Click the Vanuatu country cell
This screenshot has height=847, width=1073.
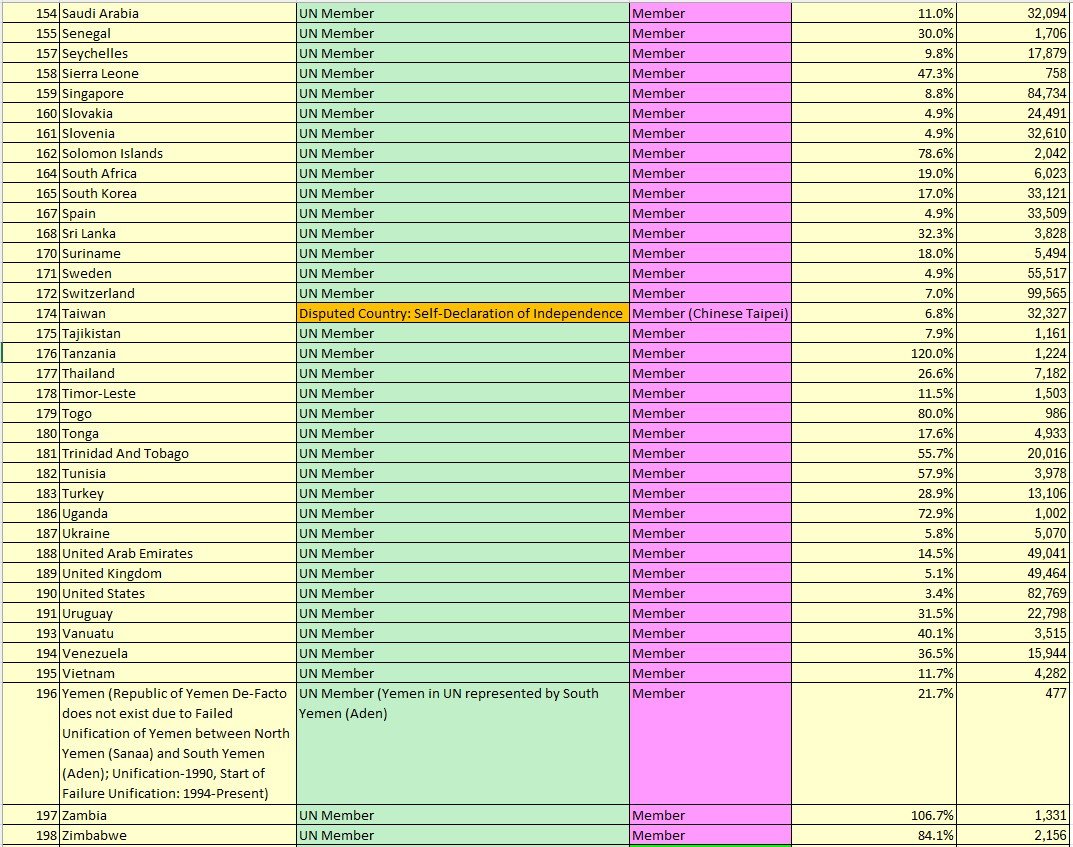(178, 633)
